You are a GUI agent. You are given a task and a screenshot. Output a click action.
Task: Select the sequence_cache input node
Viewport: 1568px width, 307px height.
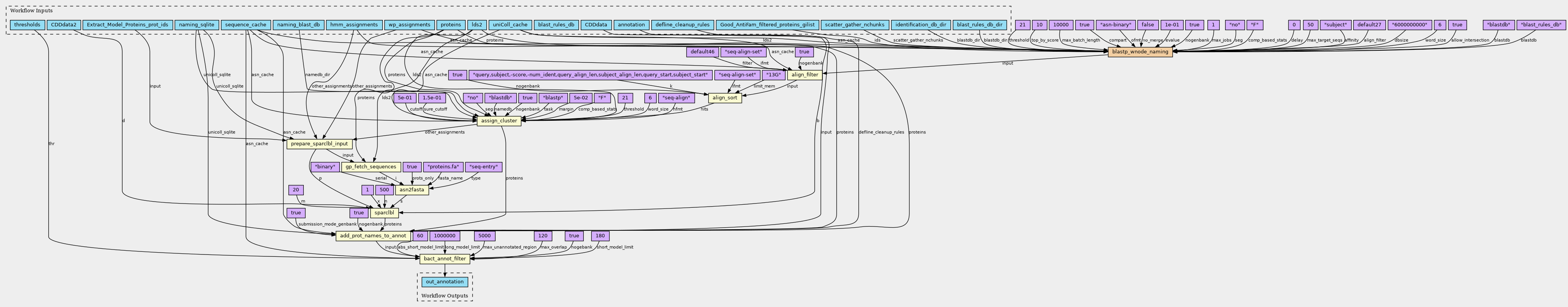coord(245,25)
